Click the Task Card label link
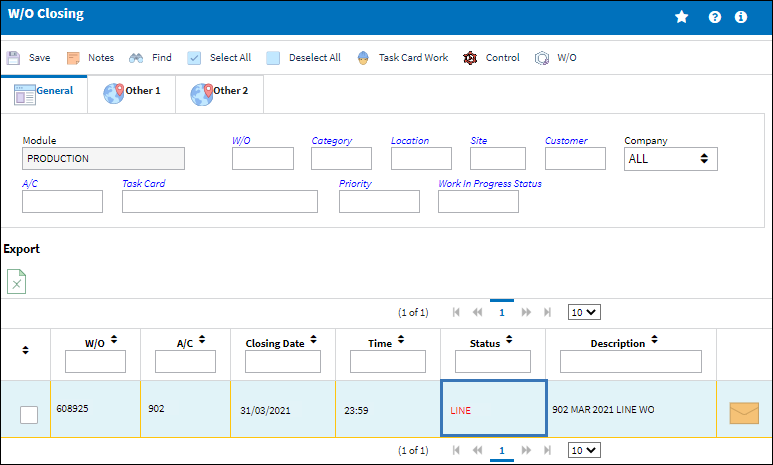 tap(143, 183)
